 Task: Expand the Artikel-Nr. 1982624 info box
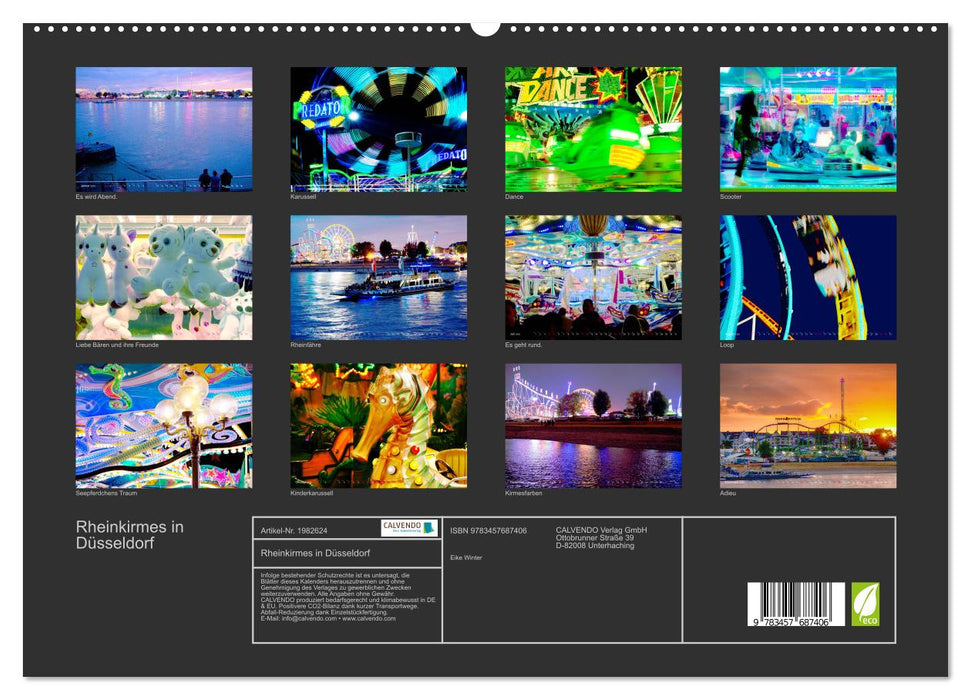click(x=294, y=530)
